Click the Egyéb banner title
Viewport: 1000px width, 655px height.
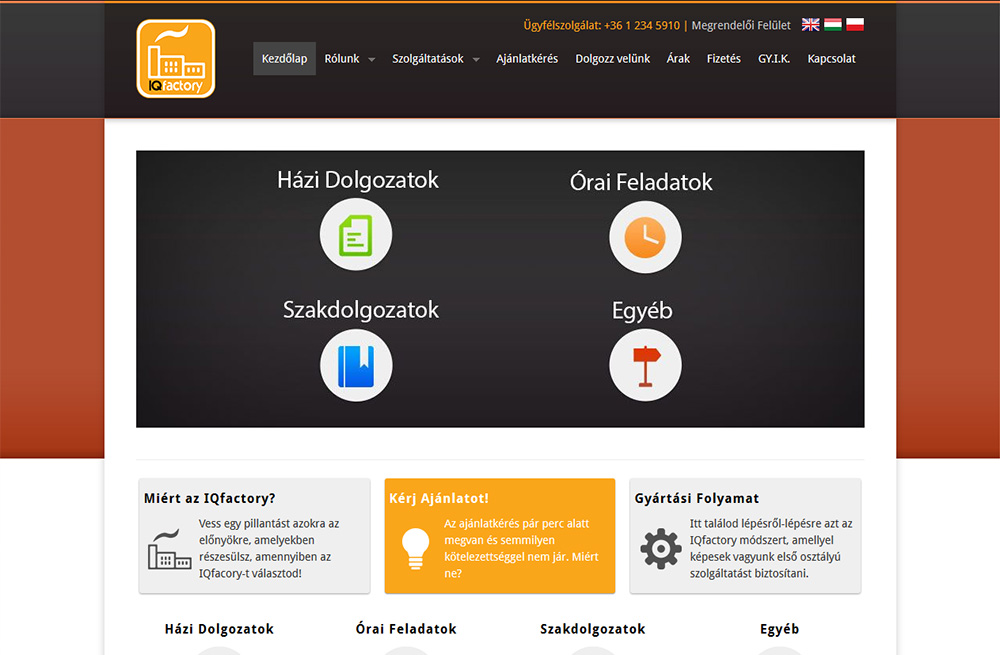pos(642,311)
